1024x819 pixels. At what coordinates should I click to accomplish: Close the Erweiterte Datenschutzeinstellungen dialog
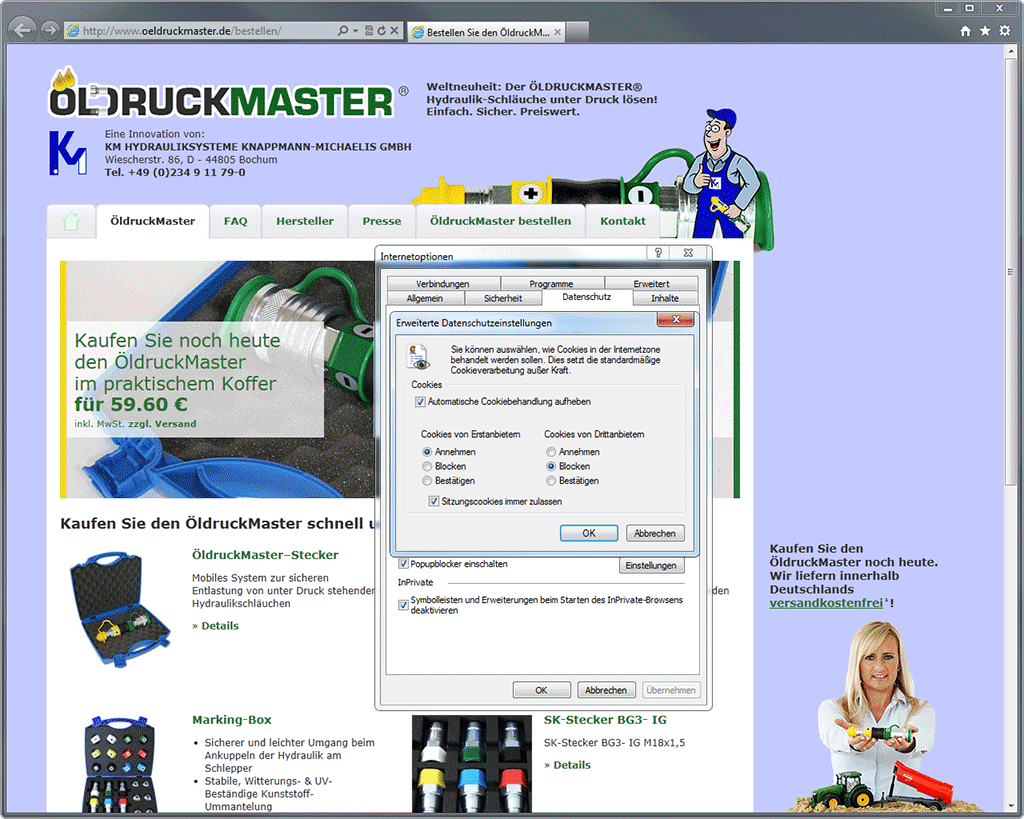tap(676, 319)
